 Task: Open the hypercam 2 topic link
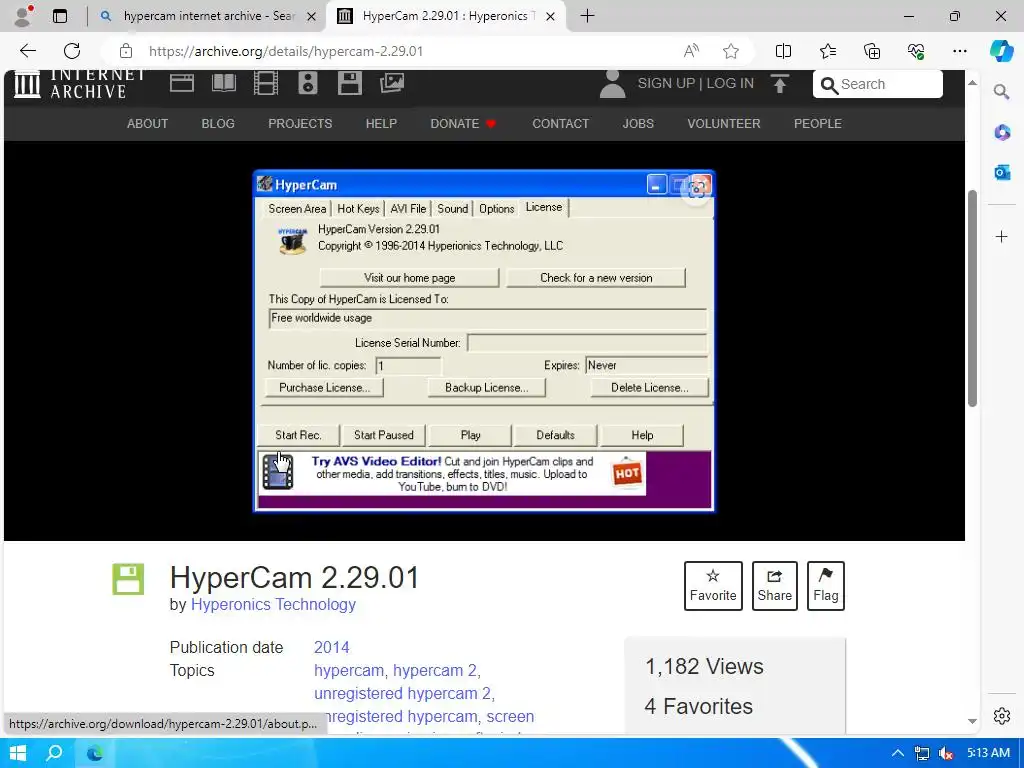point(435,671)
